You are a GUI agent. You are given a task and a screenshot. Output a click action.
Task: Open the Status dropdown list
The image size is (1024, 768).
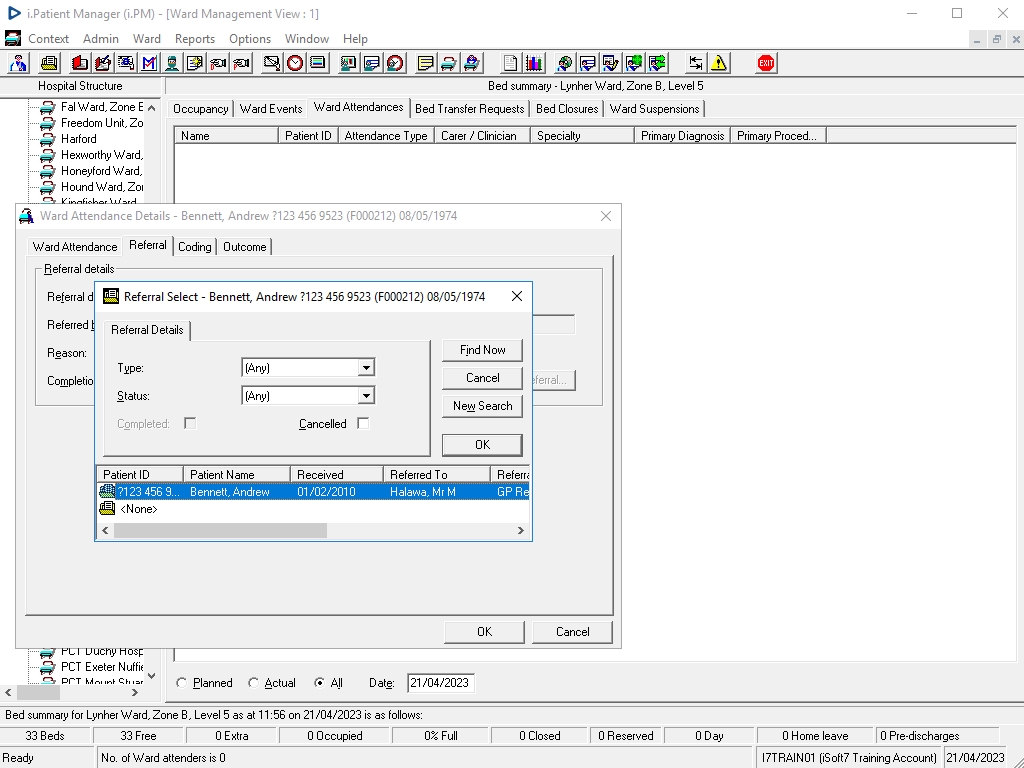366,396
